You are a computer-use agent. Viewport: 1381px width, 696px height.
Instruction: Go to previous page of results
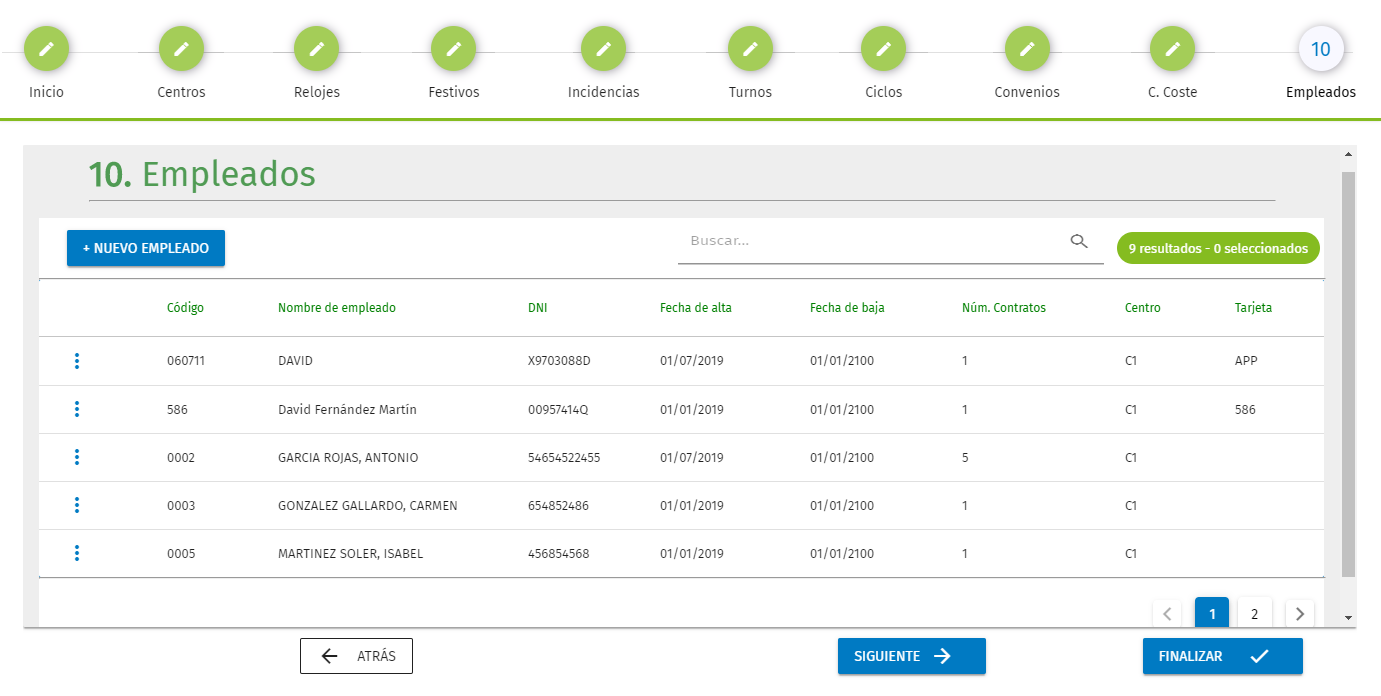(x=1167, y=613)
